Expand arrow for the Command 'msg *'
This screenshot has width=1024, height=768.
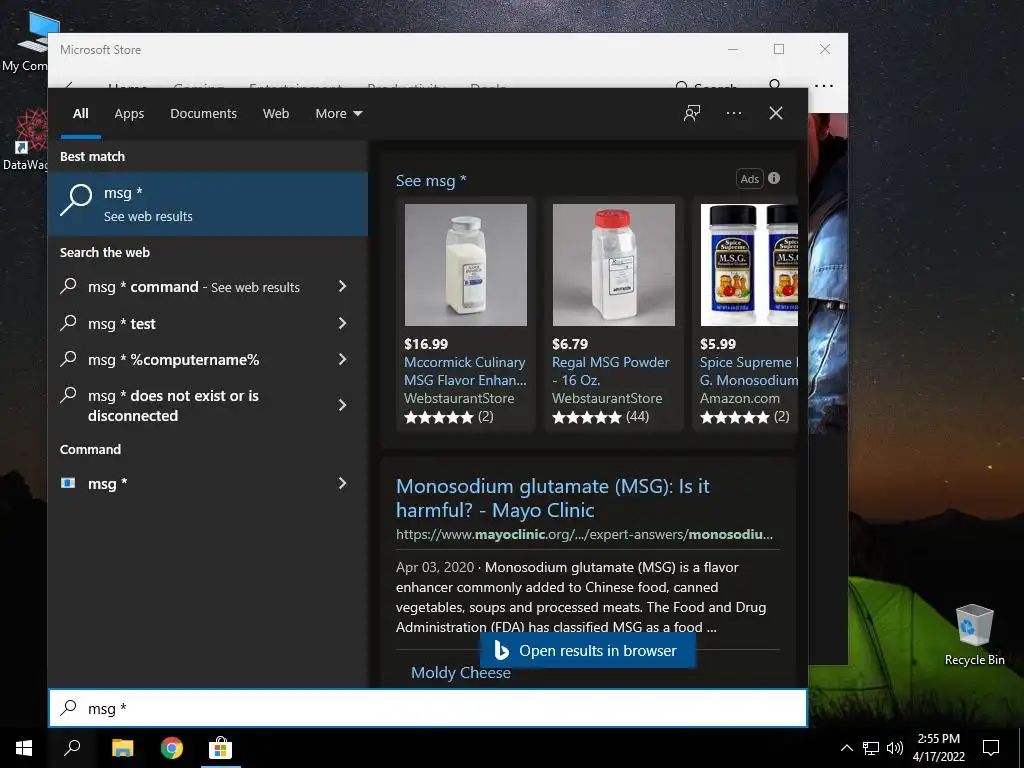click(x=343, y=483)
